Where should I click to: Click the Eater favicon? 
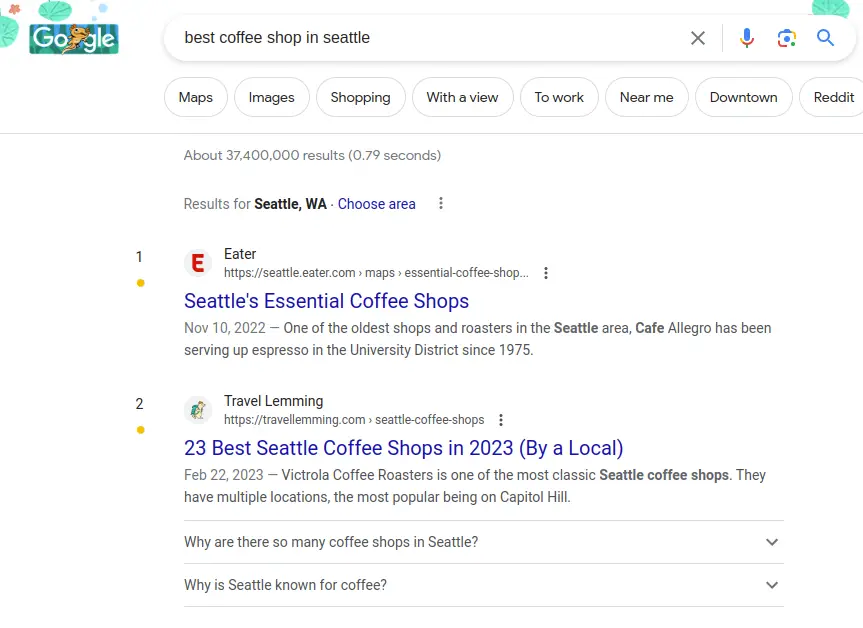198,263
